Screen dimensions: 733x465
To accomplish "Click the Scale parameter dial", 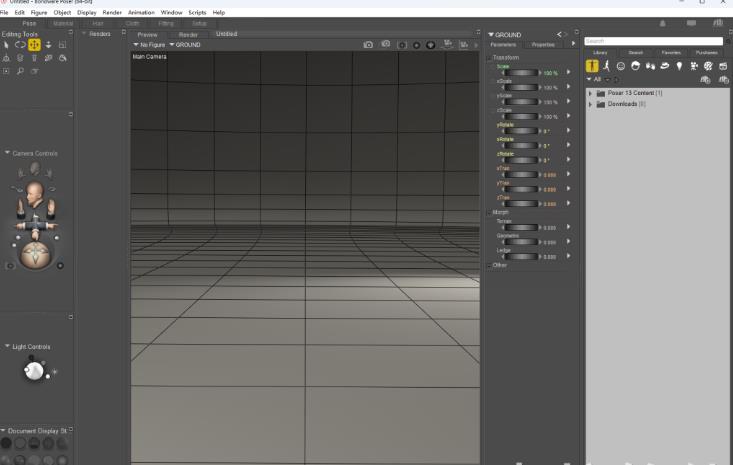I will (x=521, y=73).
